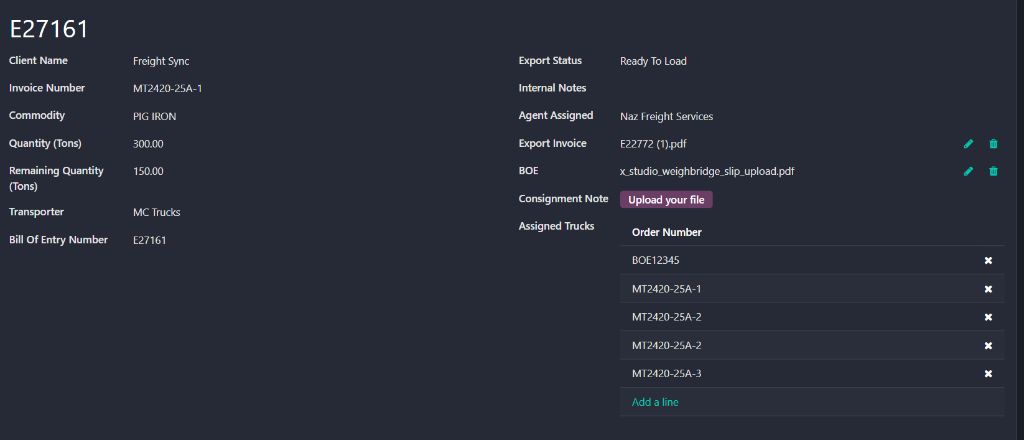The width and height of the screenshot is (1024, 440).
Task: Remove the BOE12345 row from Assigned Trucks
Action: 988,261
